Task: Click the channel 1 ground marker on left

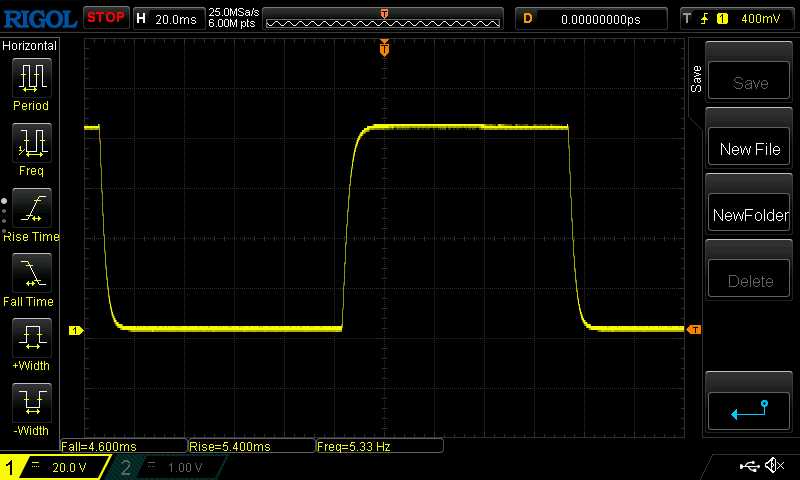Action: 76,331
